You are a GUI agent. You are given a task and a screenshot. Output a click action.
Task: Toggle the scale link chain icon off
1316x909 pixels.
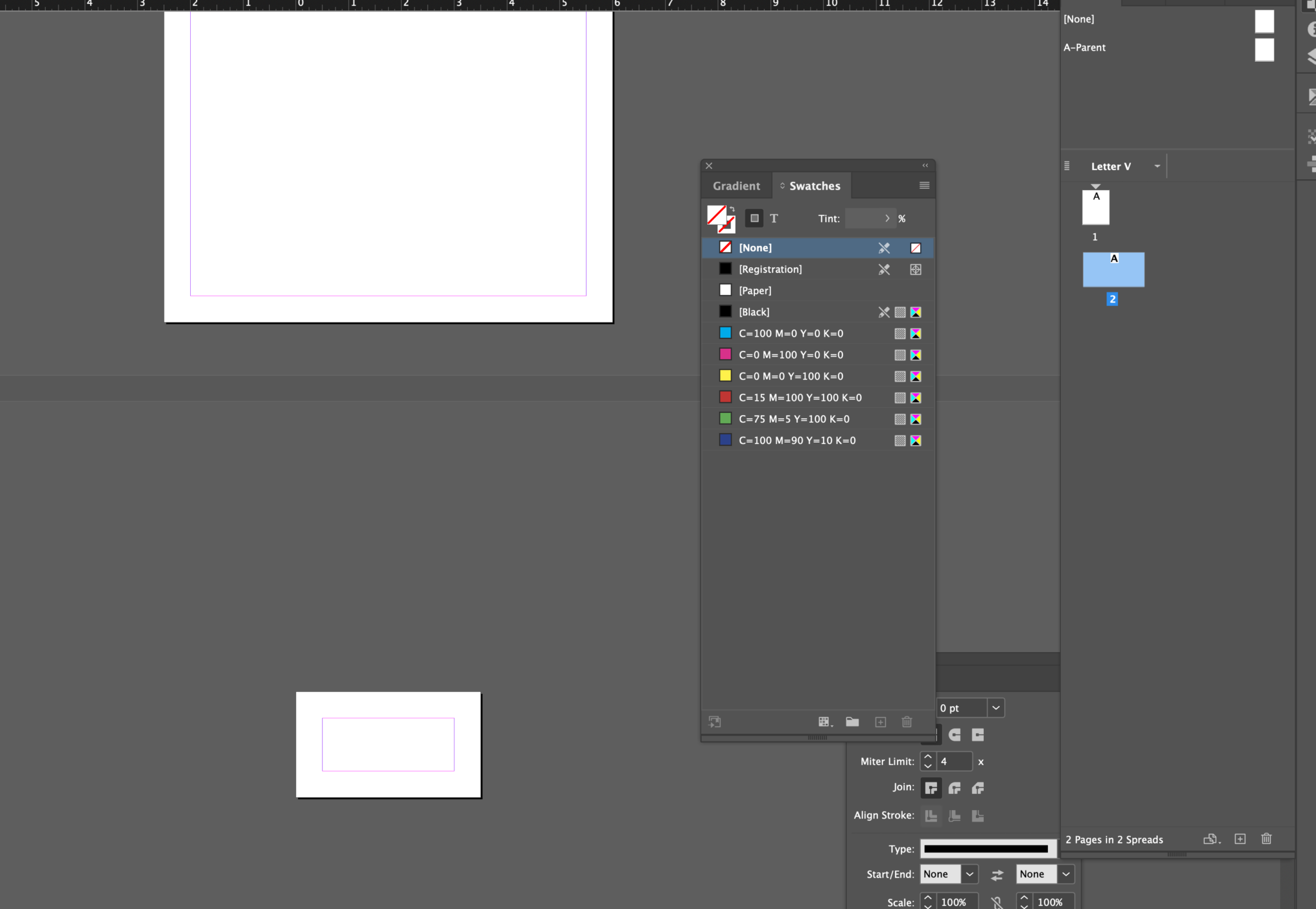997,901
